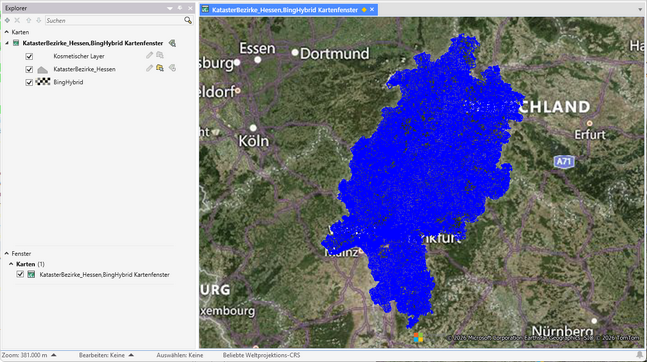Uncheck visibility of Kosmetischer Layer

point(29,56)
